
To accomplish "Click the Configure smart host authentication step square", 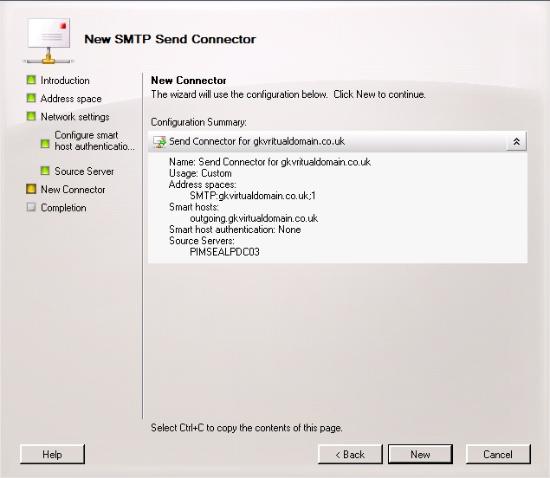I will (45, 143).
